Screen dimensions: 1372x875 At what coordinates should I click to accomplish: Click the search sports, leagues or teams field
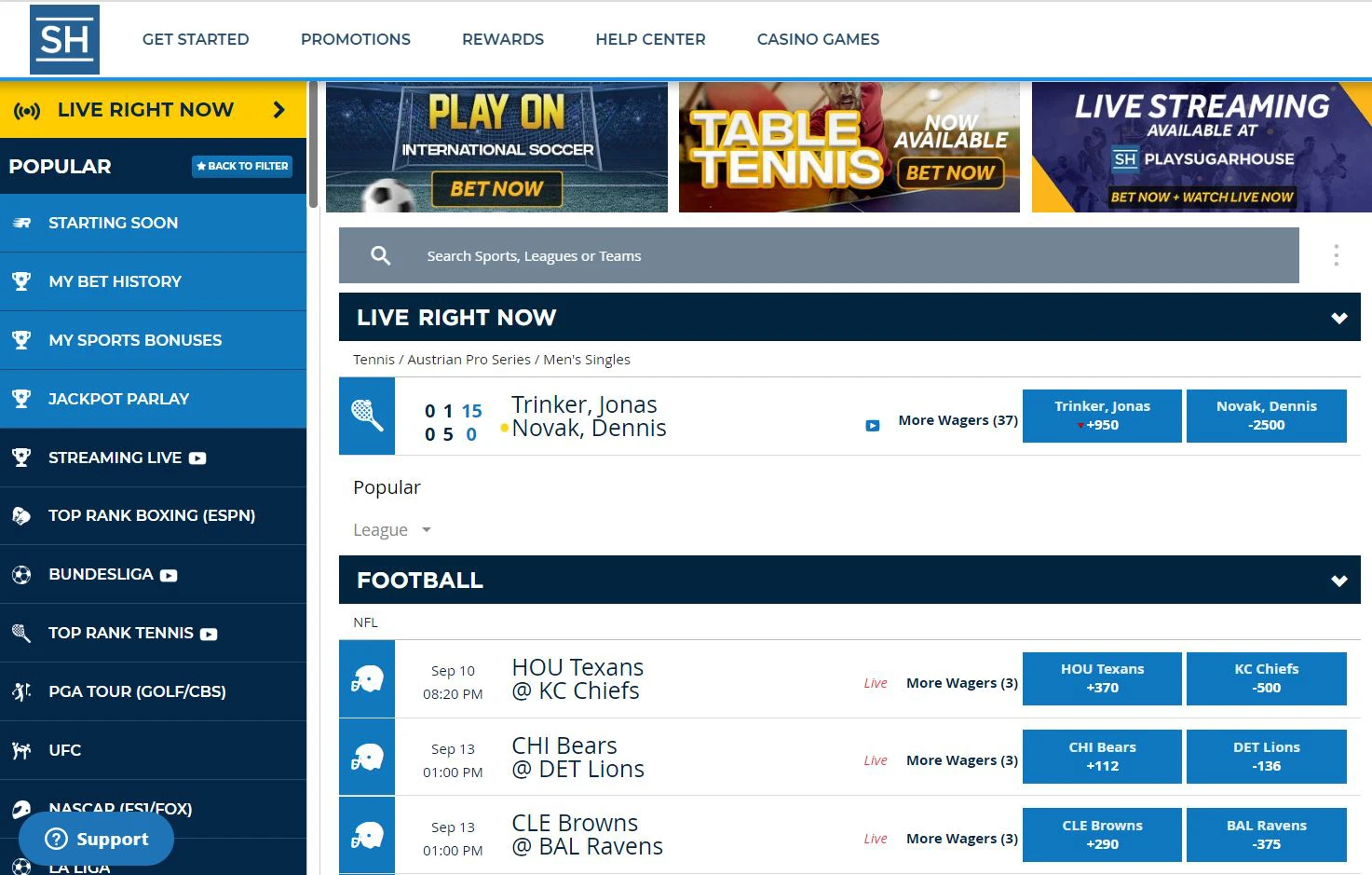point(819,255)
